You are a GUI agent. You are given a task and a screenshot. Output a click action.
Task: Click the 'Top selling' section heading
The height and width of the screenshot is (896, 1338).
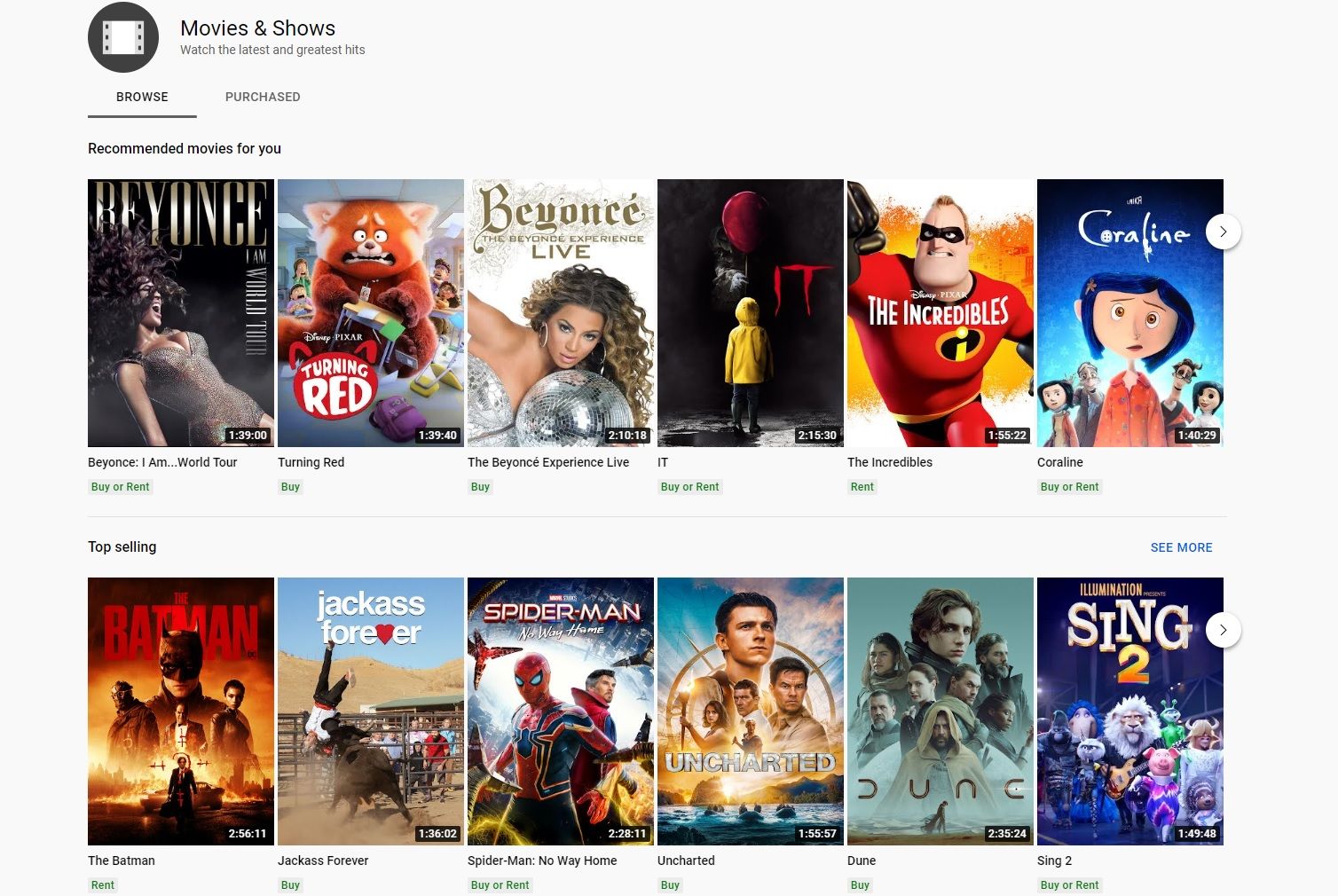(x=122, y=546)
